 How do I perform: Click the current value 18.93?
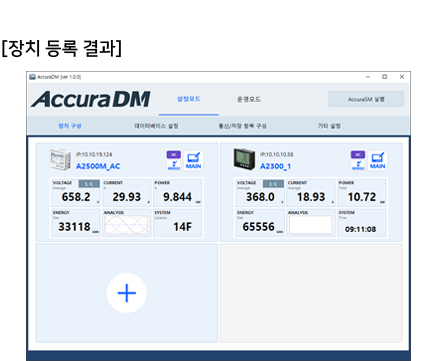coord(311,197)
